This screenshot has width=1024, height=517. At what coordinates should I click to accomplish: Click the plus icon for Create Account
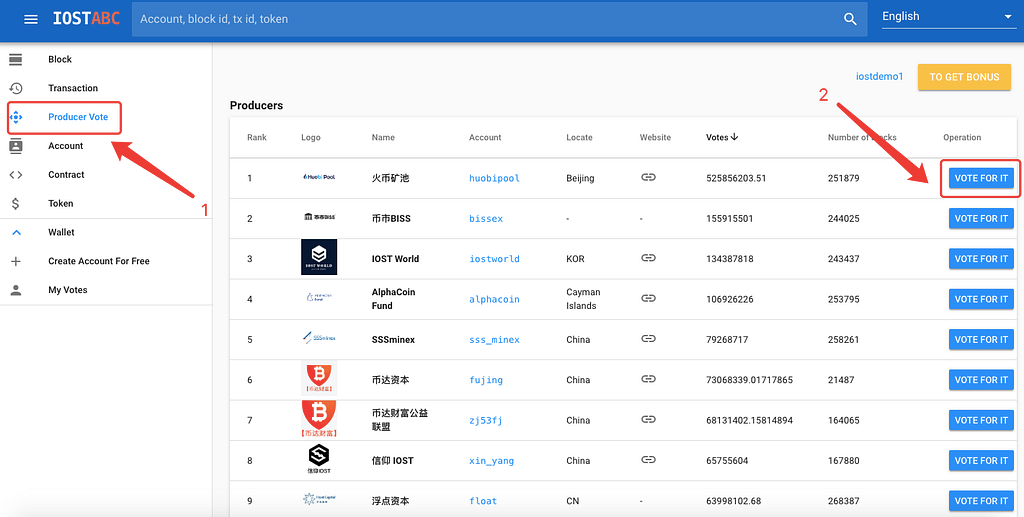16,261
